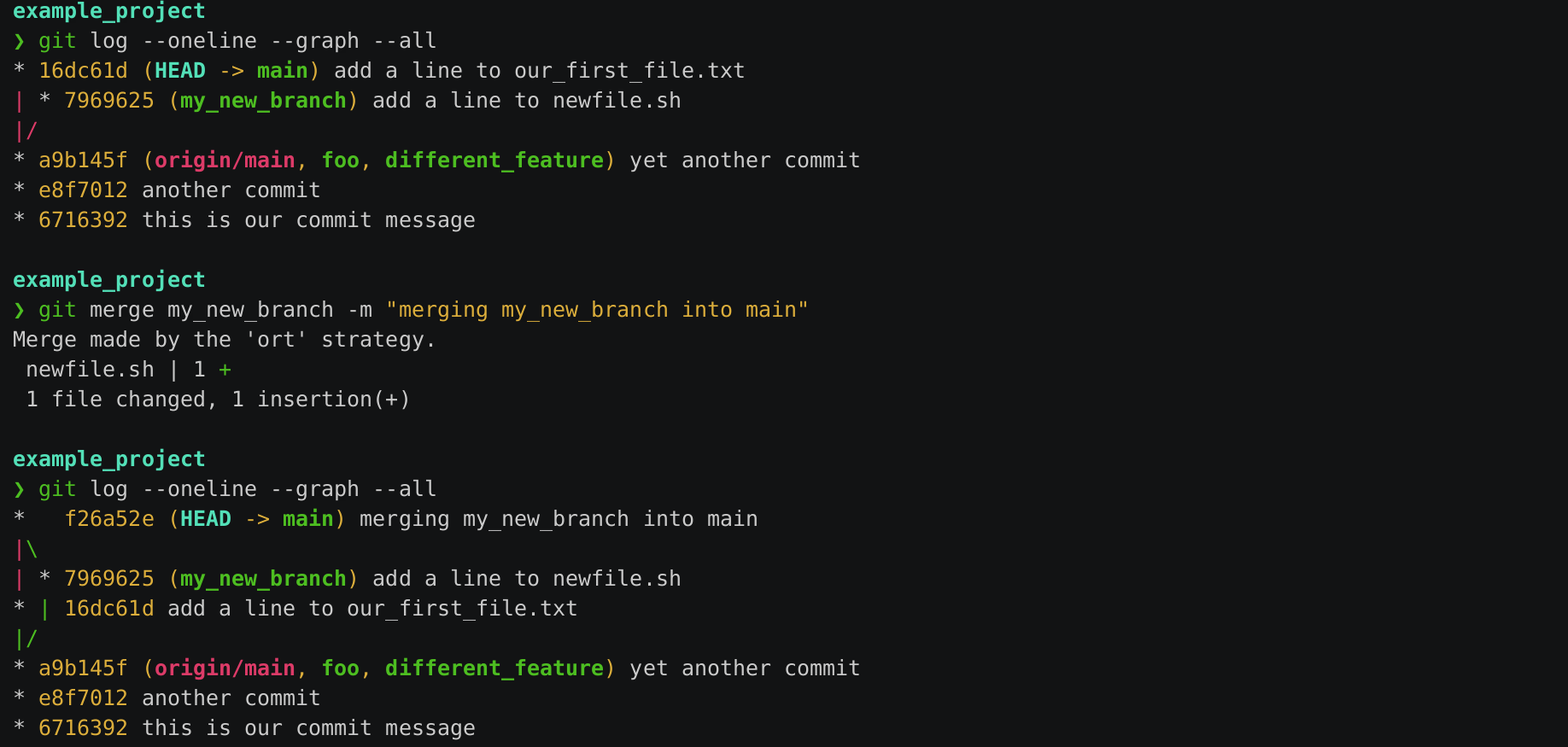Click the my_new_branch label in first log
The image size is (1568, 747).
(263, 101)
